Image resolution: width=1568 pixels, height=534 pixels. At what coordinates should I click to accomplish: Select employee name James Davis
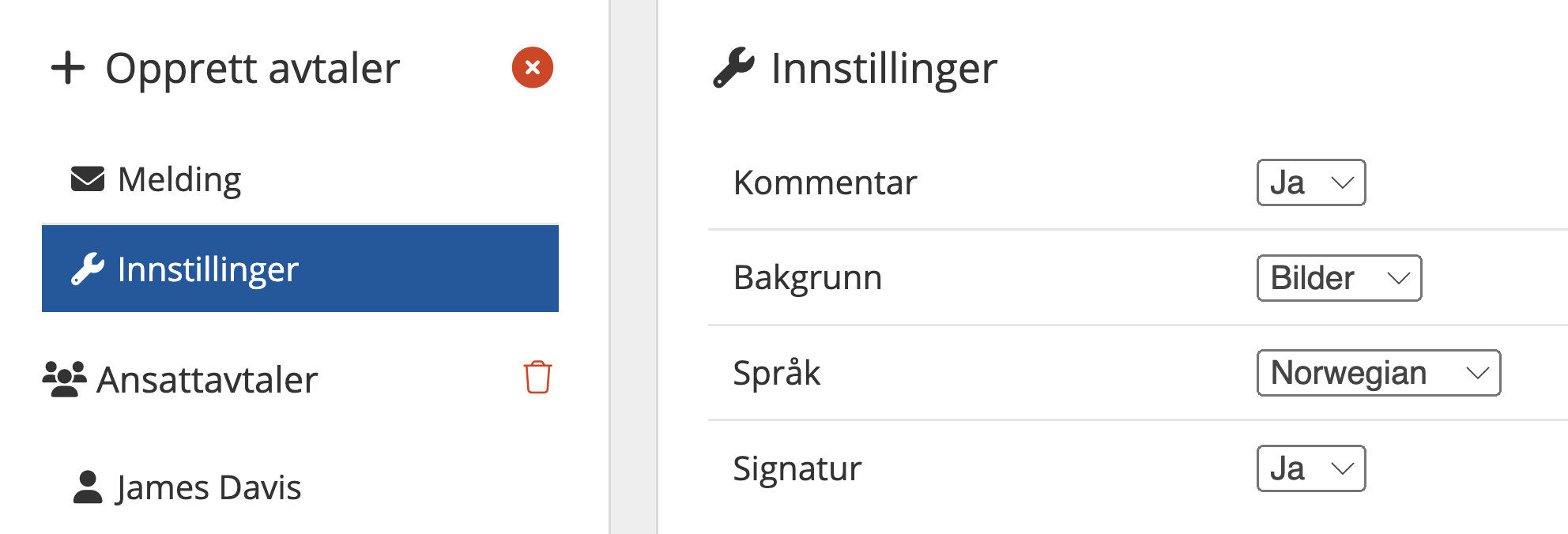pos(209,487)
